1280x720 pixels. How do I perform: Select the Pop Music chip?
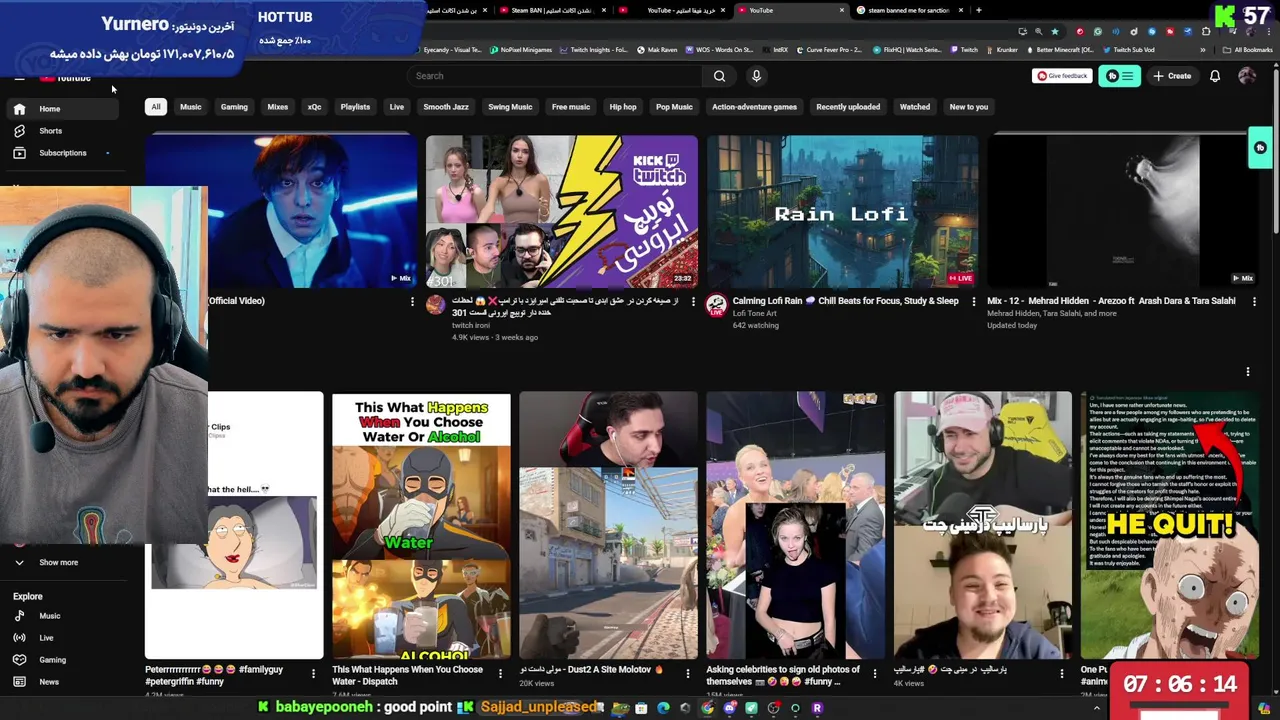pos(674,107)
